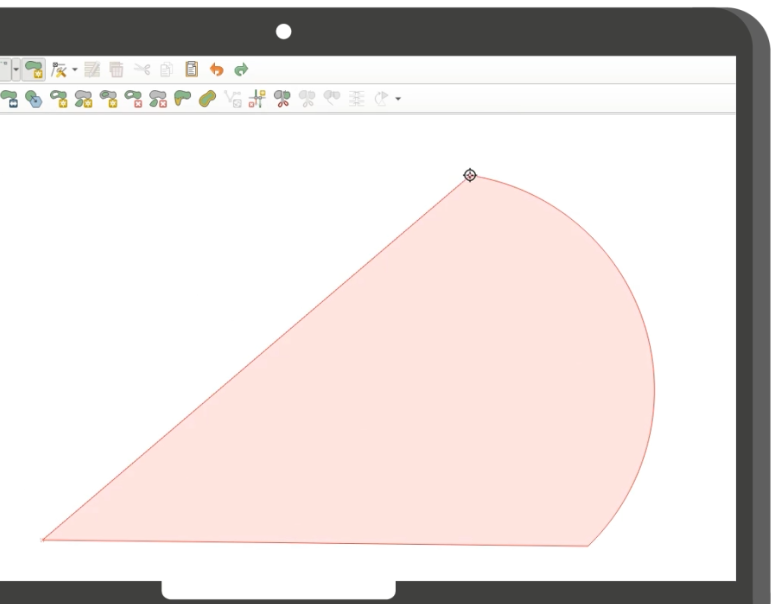Click the Paste Features clipboard icon

coord(191,69)
